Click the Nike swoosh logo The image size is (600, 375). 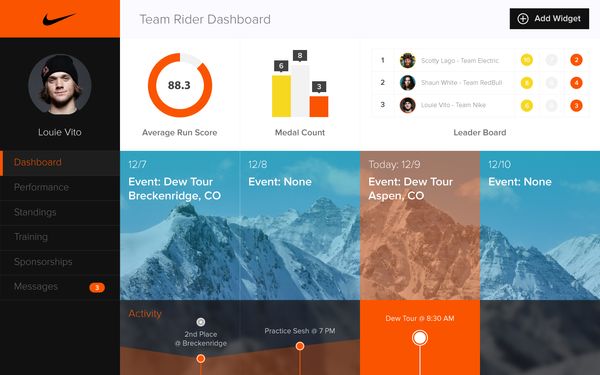59,19
